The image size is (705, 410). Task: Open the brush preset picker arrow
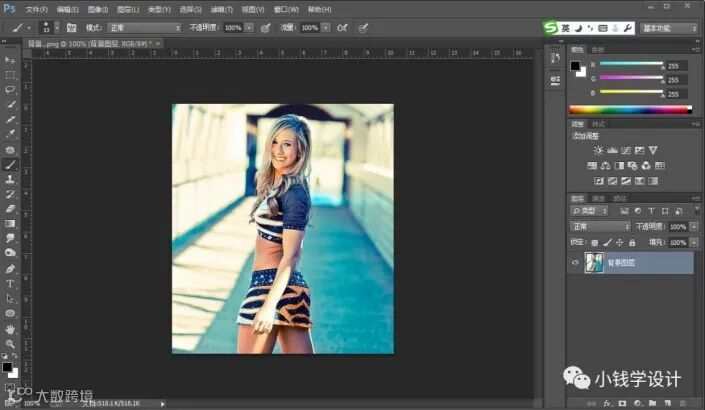click(x=57, y=28)
